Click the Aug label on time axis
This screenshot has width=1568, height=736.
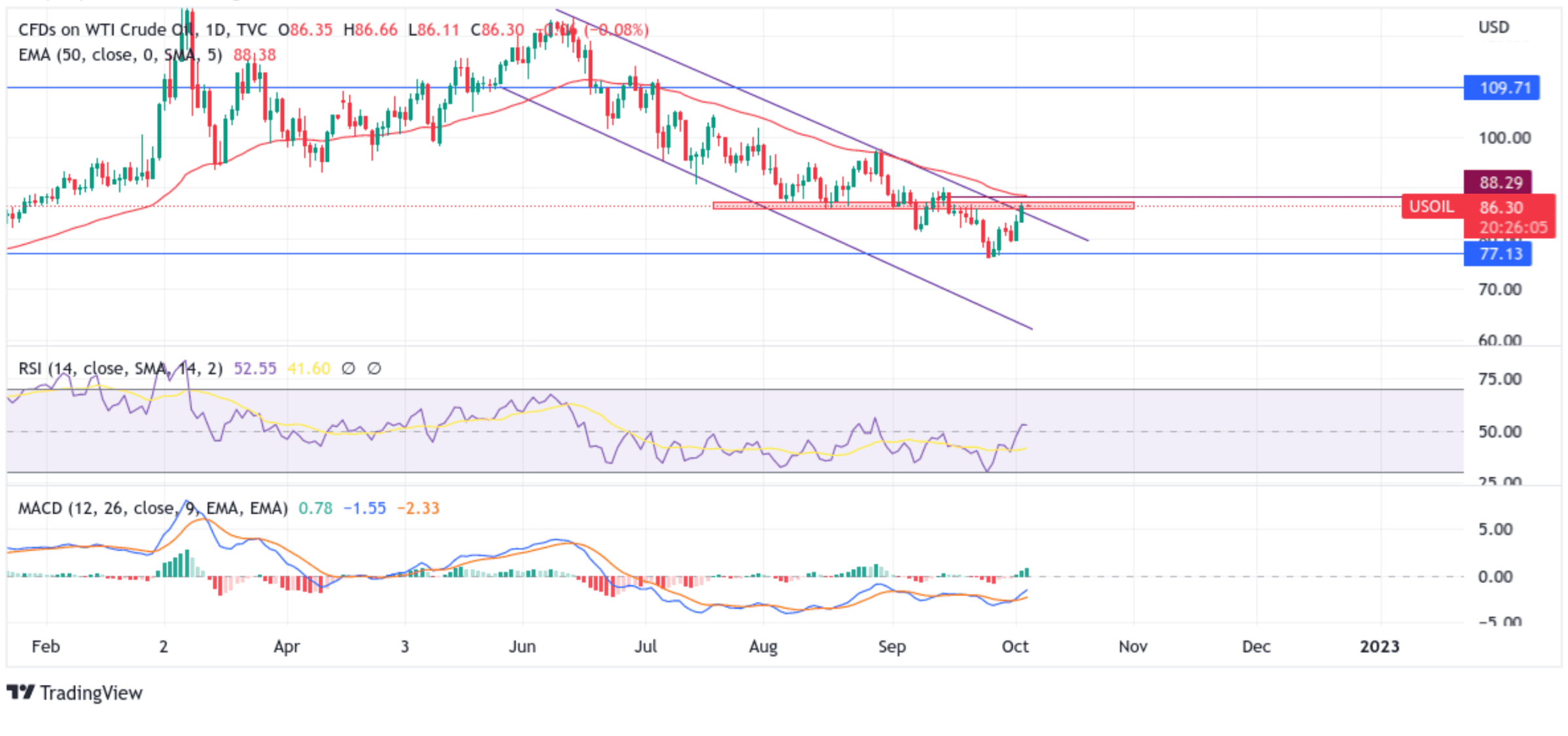tap(763, 647)
